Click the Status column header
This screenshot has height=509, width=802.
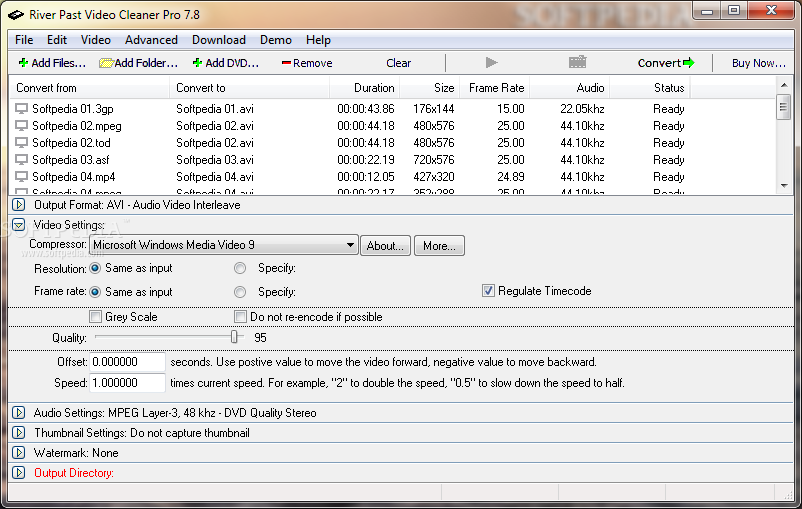650,88
